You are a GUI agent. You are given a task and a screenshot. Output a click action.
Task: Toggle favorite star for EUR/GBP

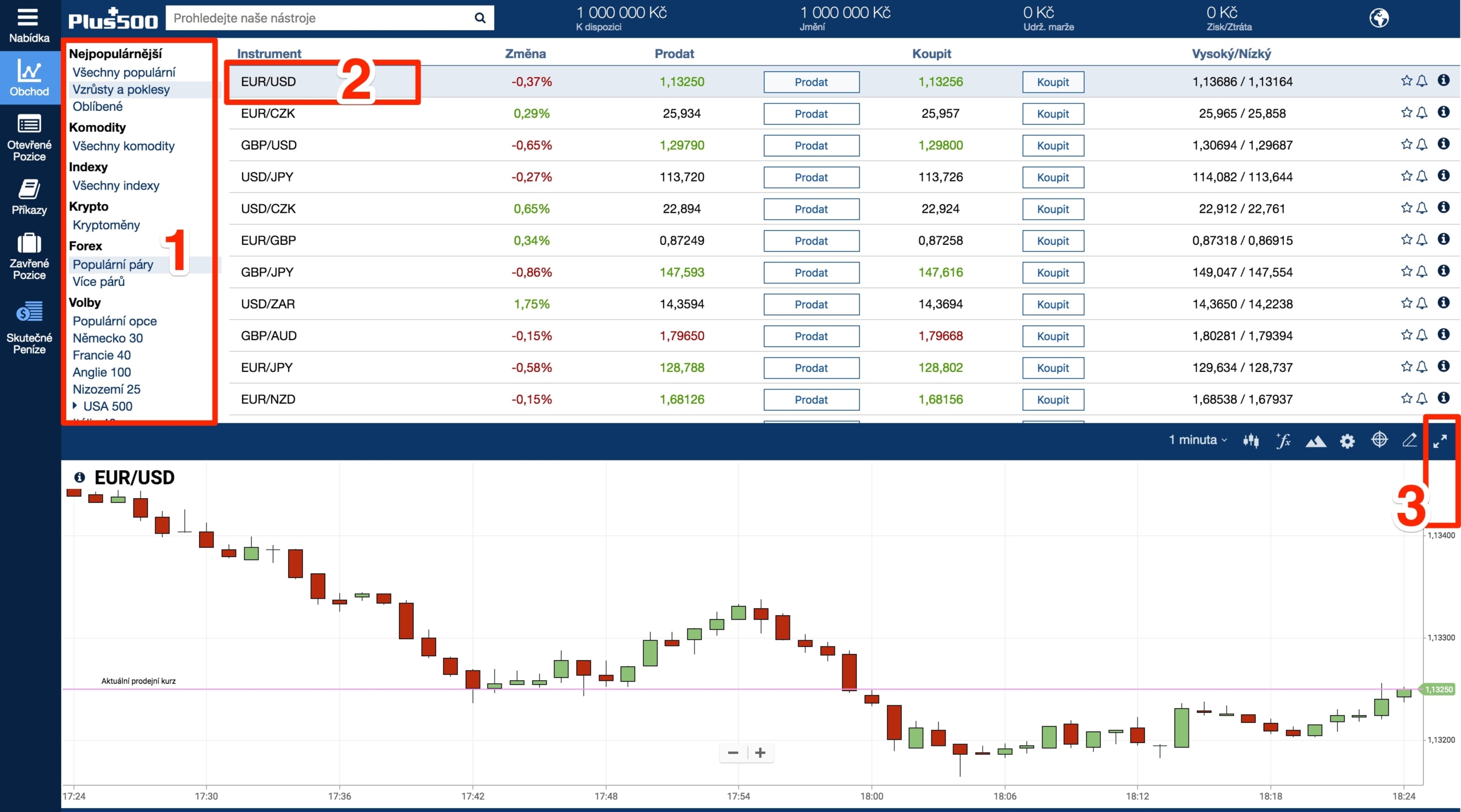tap(1406, 240)
